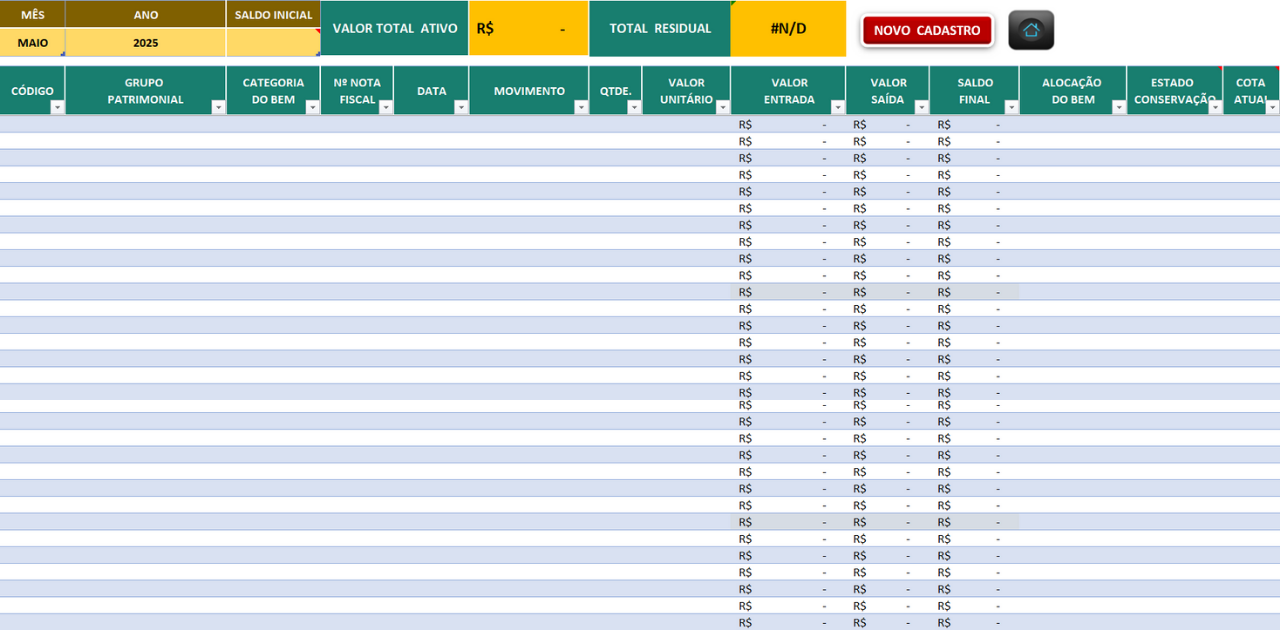Open the MOVIMENTO column filter dropdown
The image size is (1280, 630).
(581, 107)
